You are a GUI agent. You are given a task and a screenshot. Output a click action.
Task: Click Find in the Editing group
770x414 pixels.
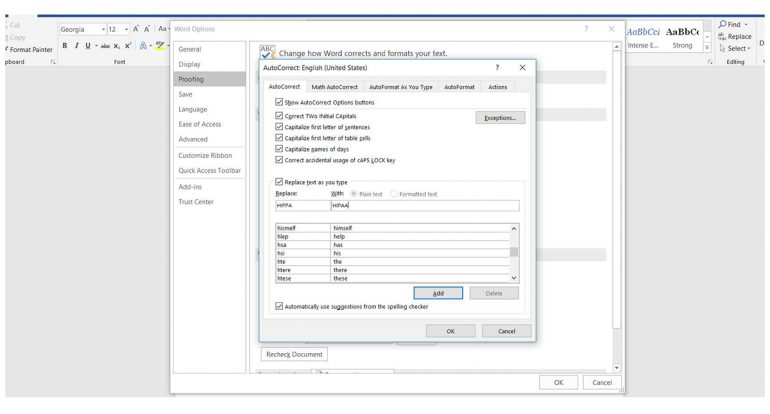pos(730,25)
